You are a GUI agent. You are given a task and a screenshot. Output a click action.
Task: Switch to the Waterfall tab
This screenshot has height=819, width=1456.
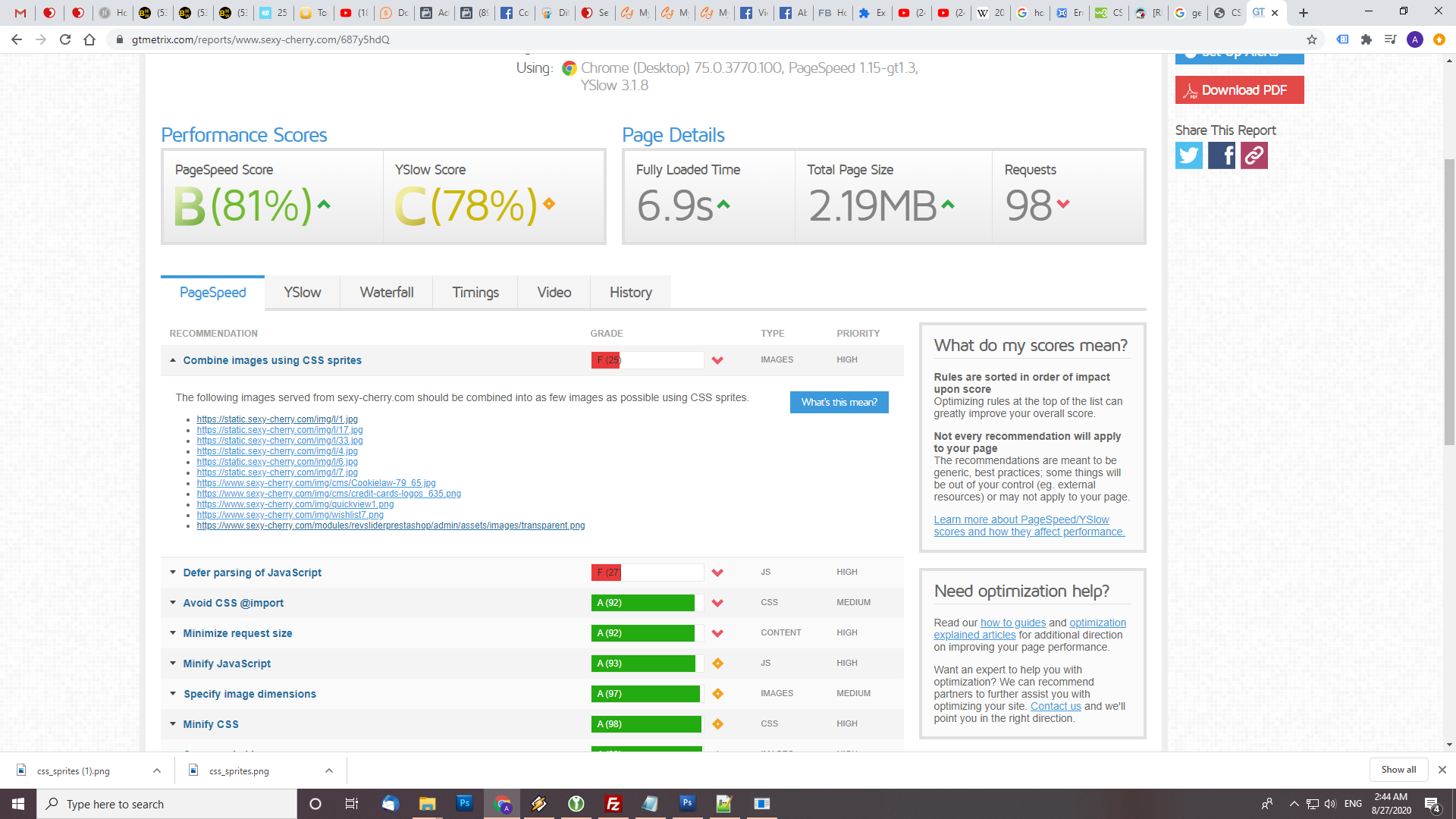coord(386,293)
